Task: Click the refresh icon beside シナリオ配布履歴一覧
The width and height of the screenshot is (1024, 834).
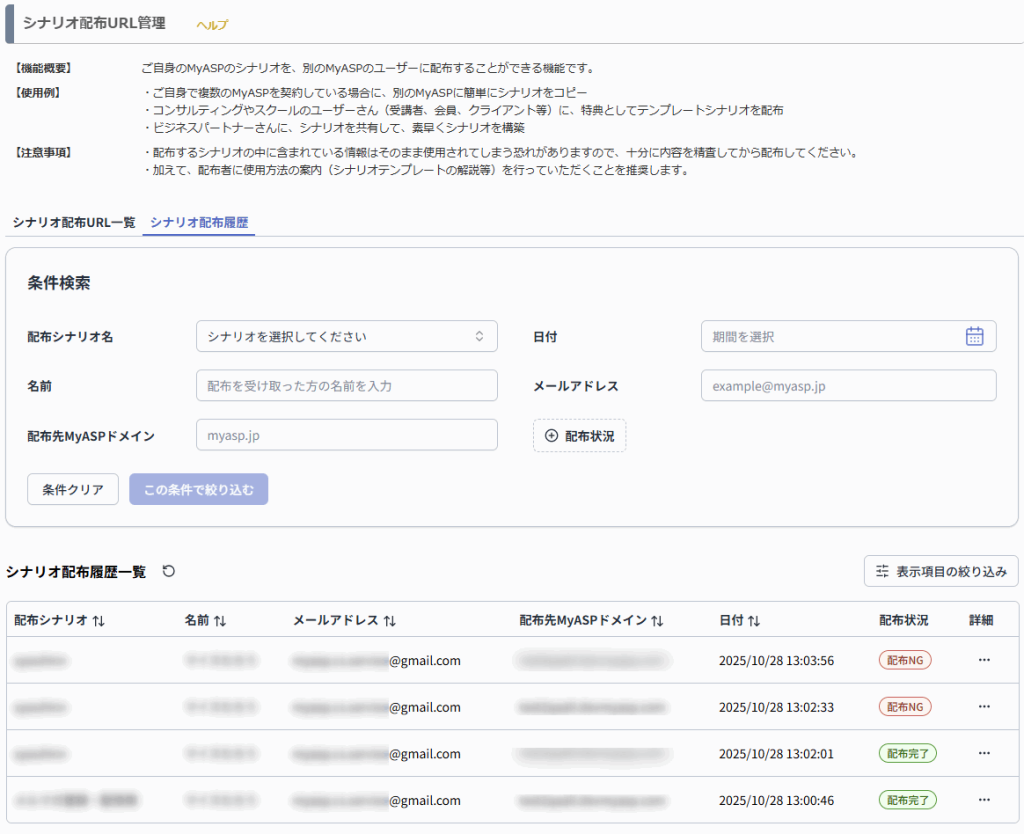Action: (x=169, y=571)
